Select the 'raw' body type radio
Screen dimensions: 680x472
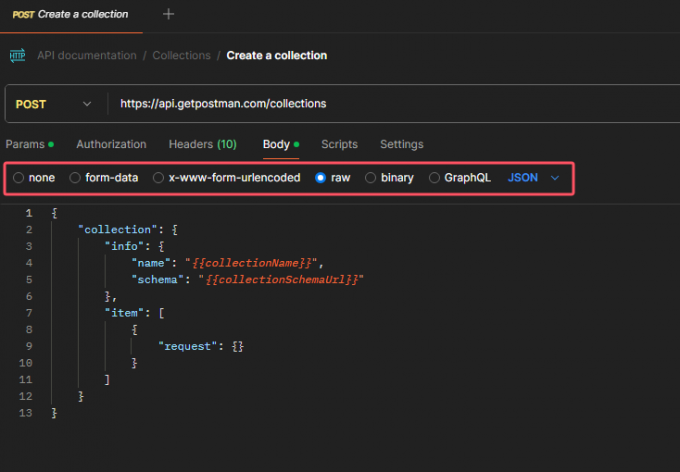[x=320, y=177]
